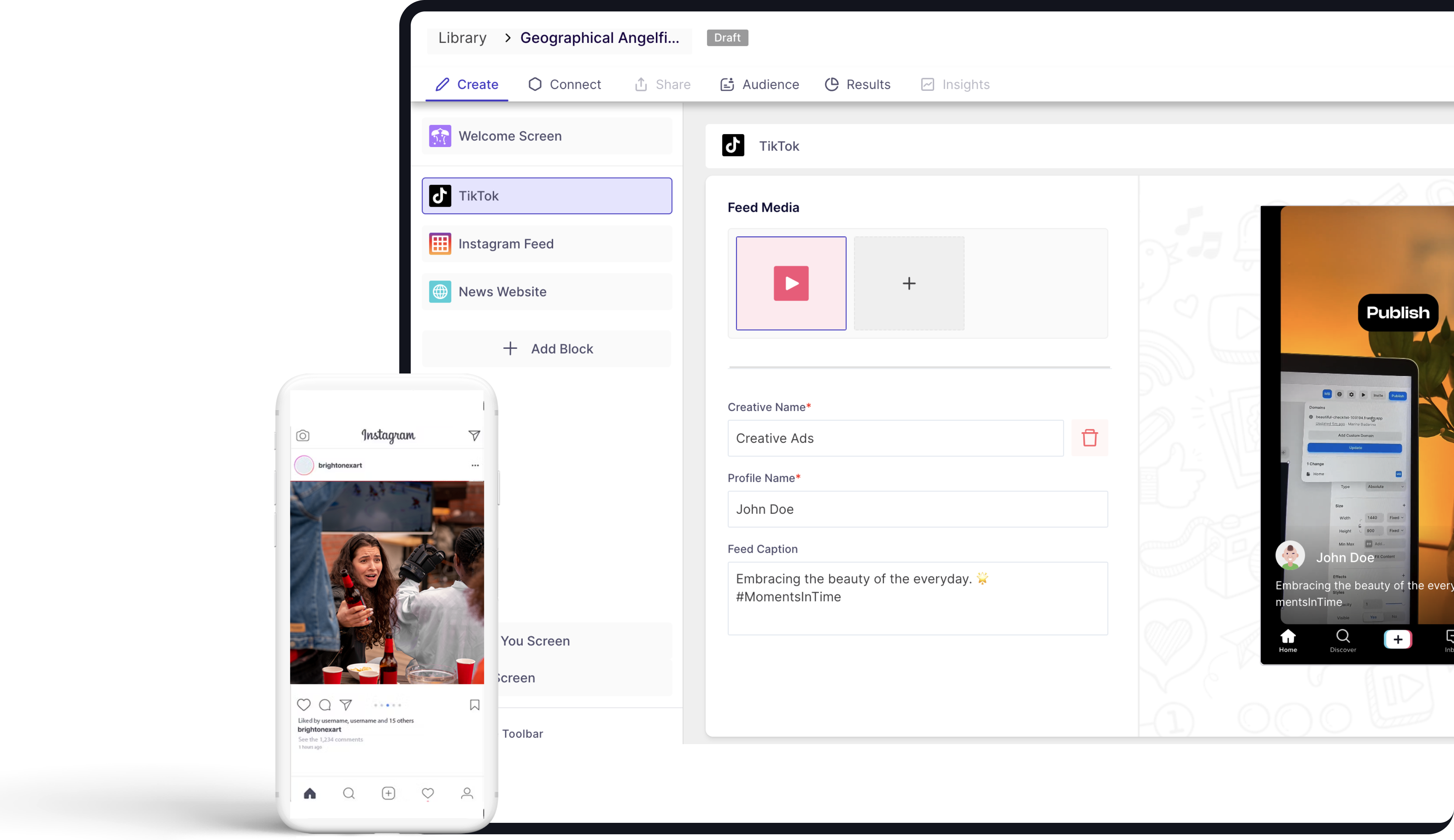This screenshot has width=1454, height=840.
Task: Click the Welcome Screen purple icon
Action: point(440,136)
